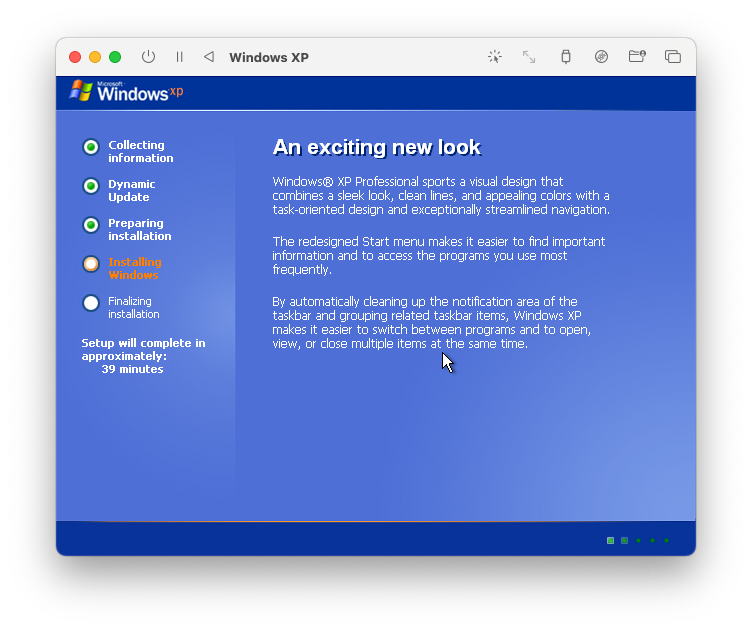Click the Installing Windows step indicator
Screen dimensions: 752x630
91,264
